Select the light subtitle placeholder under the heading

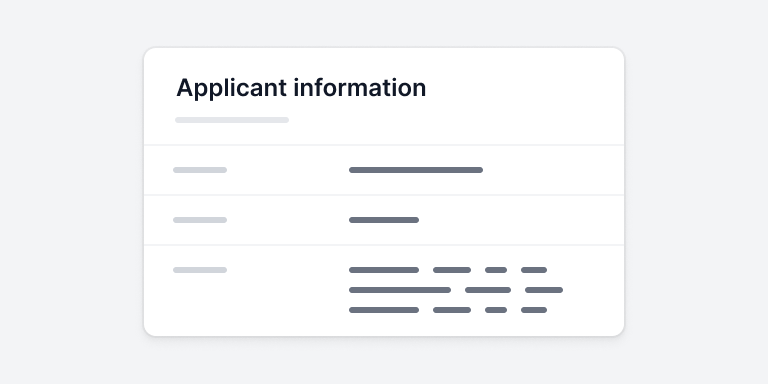click(232, 120)
